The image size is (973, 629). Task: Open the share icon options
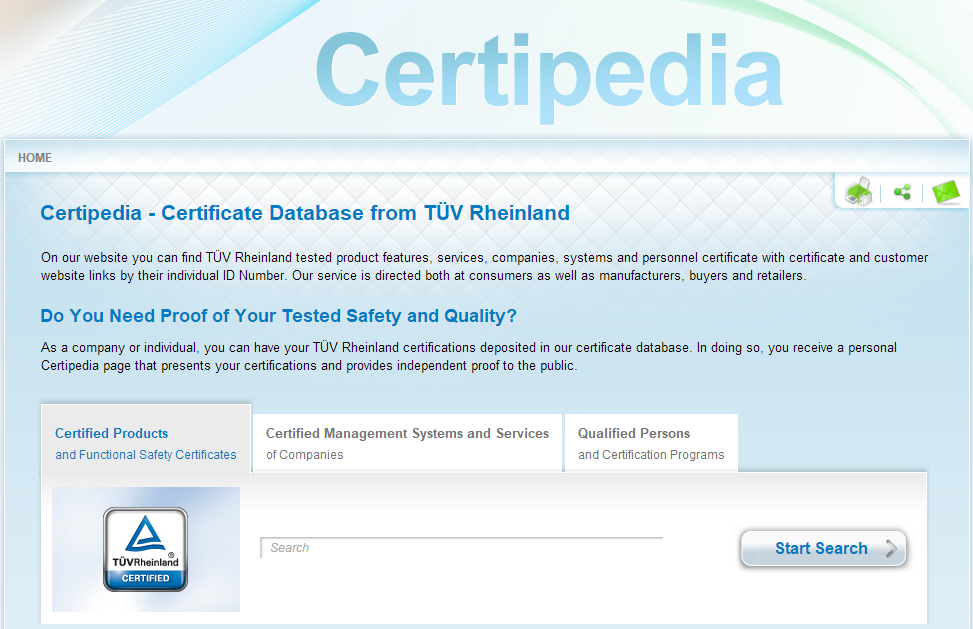click(902, 192)
